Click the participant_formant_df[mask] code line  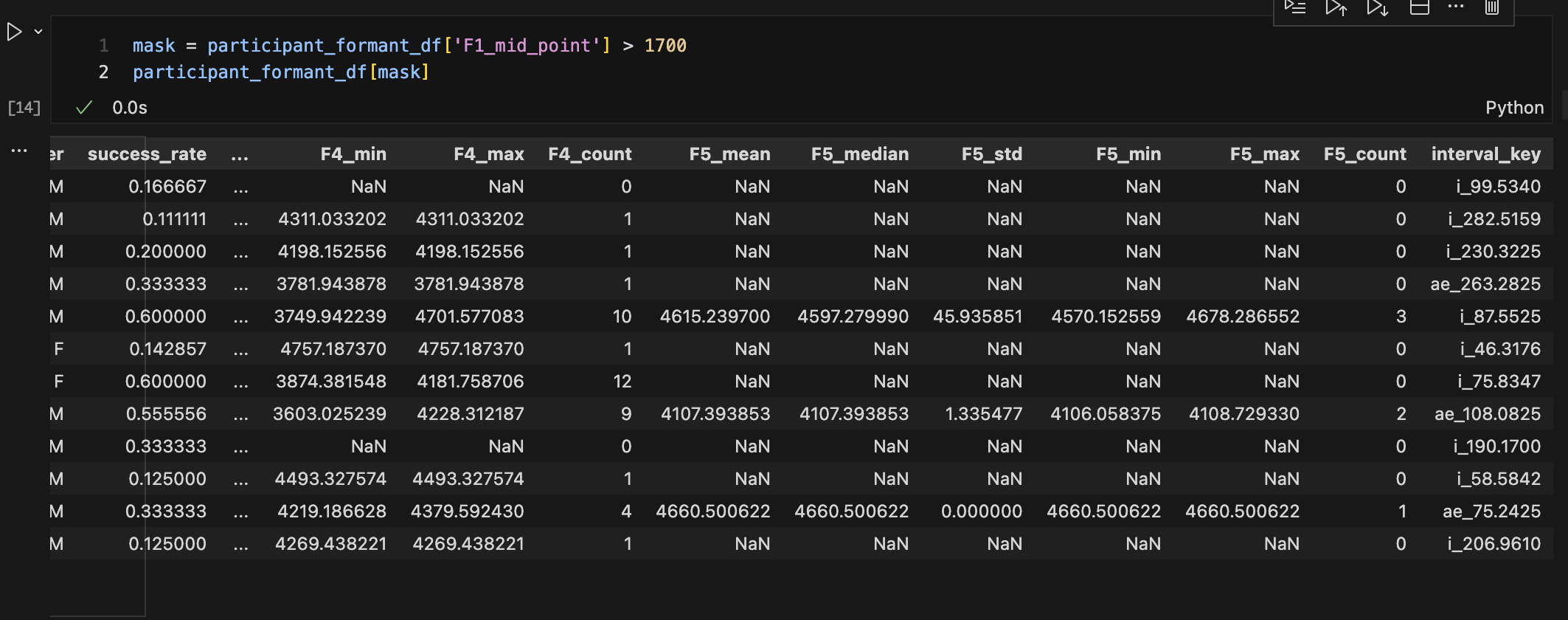point(280,72)
